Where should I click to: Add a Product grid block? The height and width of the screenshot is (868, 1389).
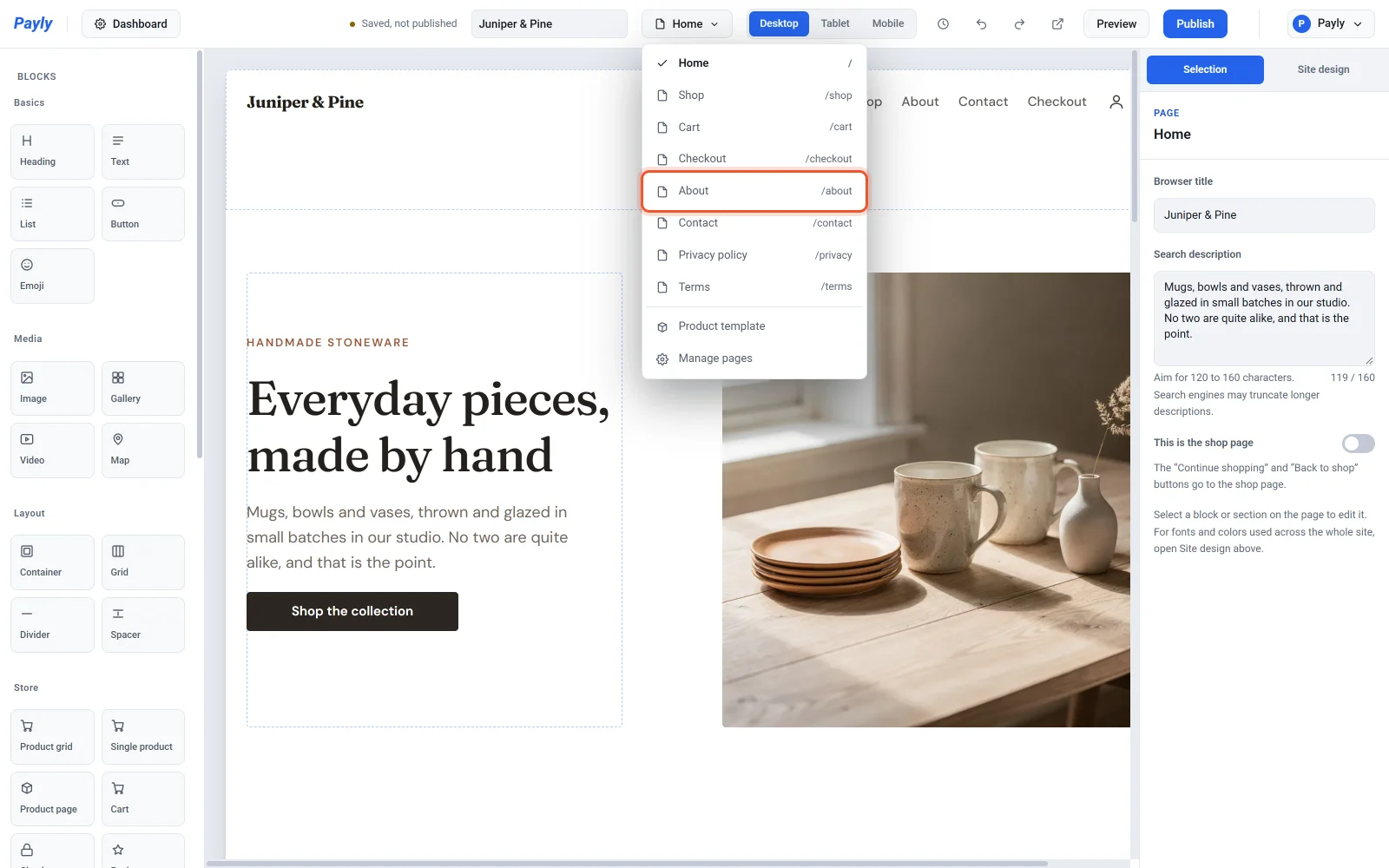[52, 737]
